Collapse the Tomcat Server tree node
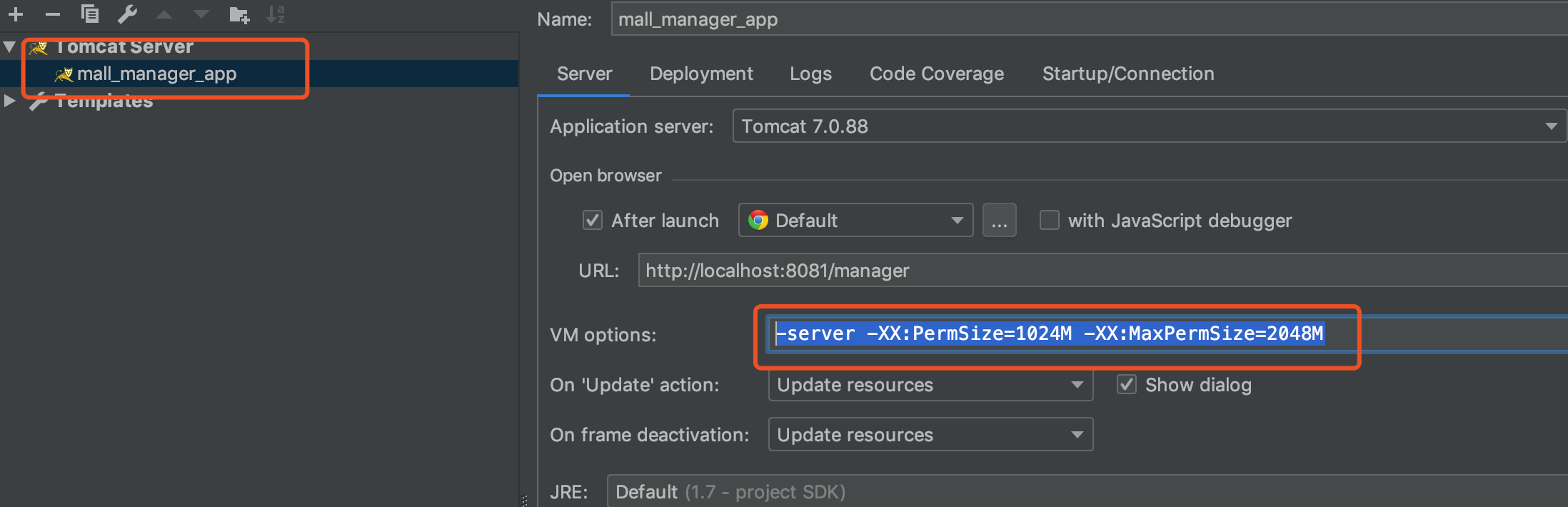The image size is (1568, 507). click(x=9, y=47)
